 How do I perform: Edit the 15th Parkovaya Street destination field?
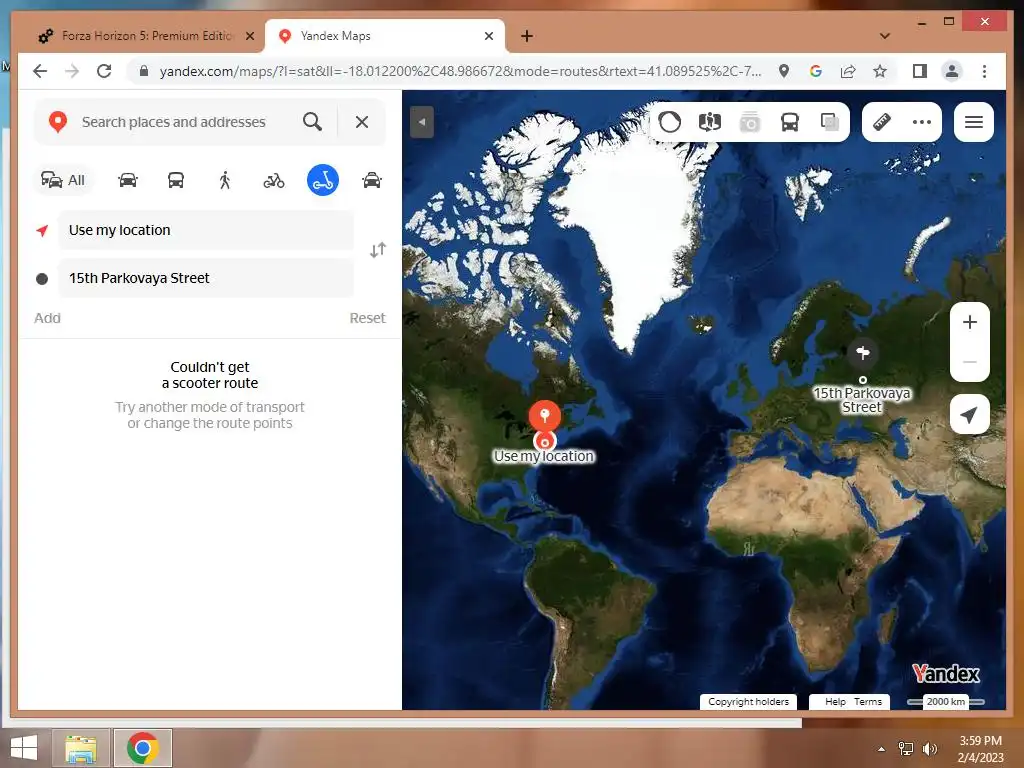point(206,278)
